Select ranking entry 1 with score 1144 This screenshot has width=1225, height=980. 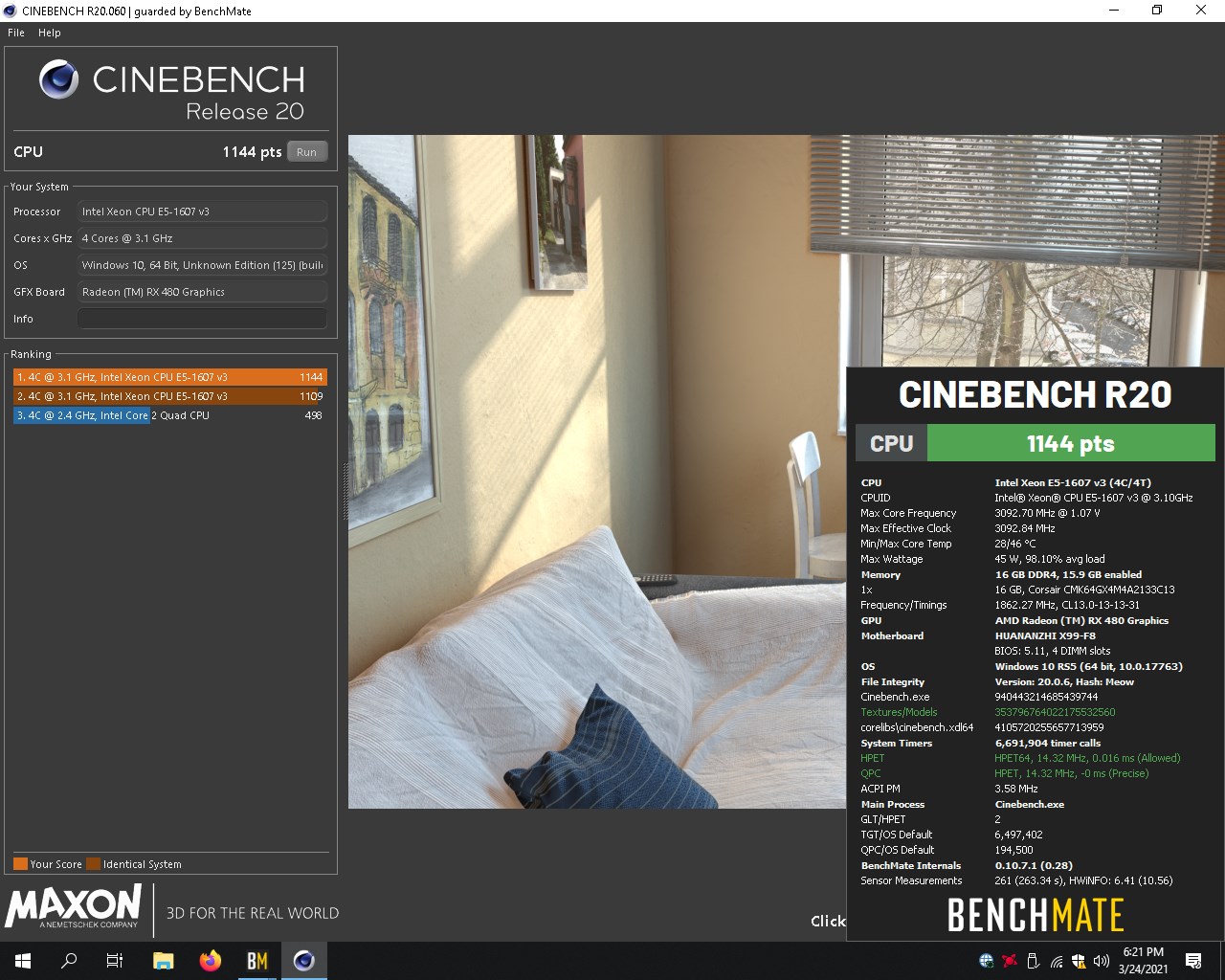(x=170, y=377)
